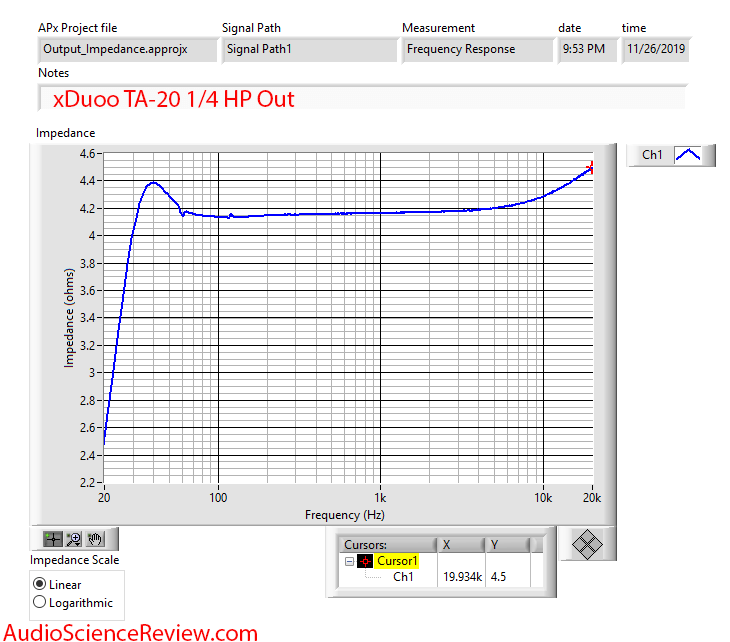This screenshot has height=642, width=730.
Task: Click the 20k x-axis end label
Action: pyautogui.click(x=592, y=498)
